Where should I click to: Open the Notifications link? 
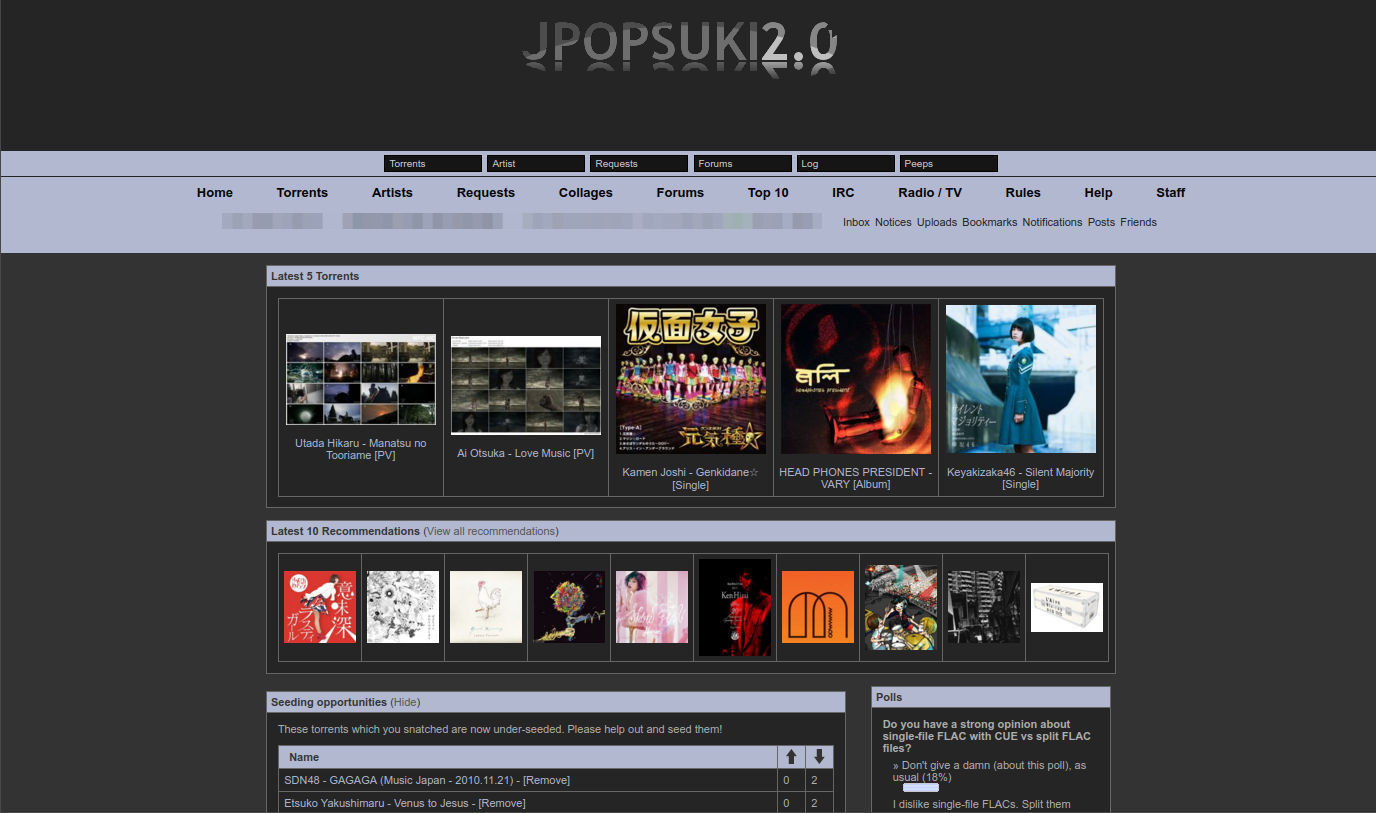click(1052, 222)
